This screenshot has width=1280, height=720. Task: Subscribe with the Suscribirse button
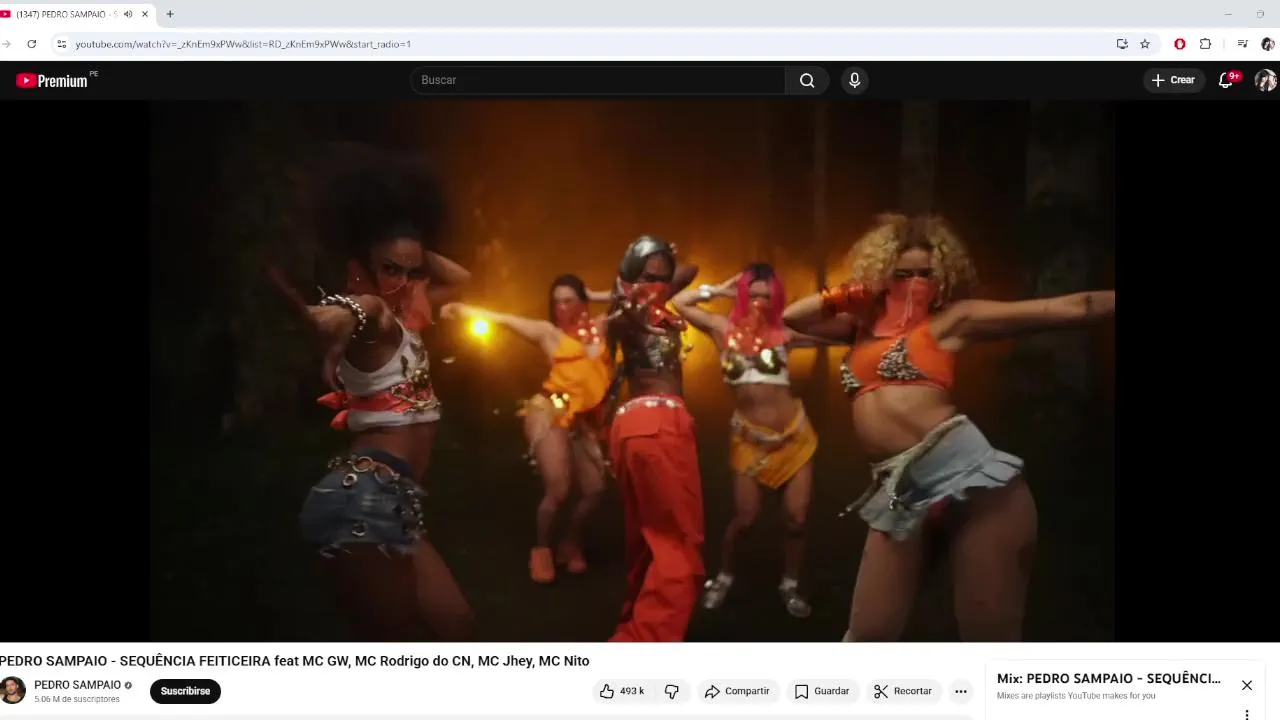coord(185,691)
